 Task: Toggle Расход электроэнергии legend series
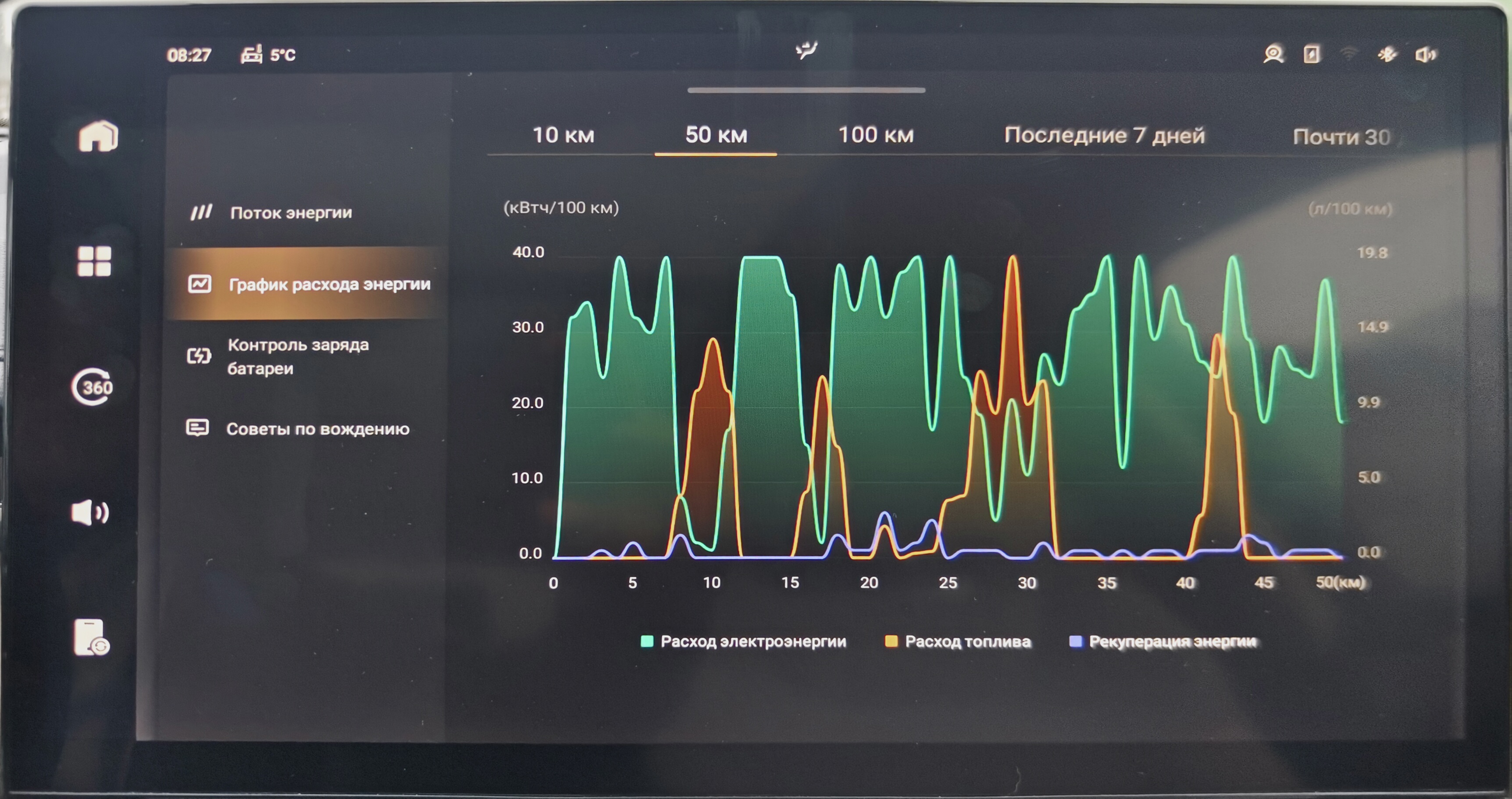coord(743,641)
